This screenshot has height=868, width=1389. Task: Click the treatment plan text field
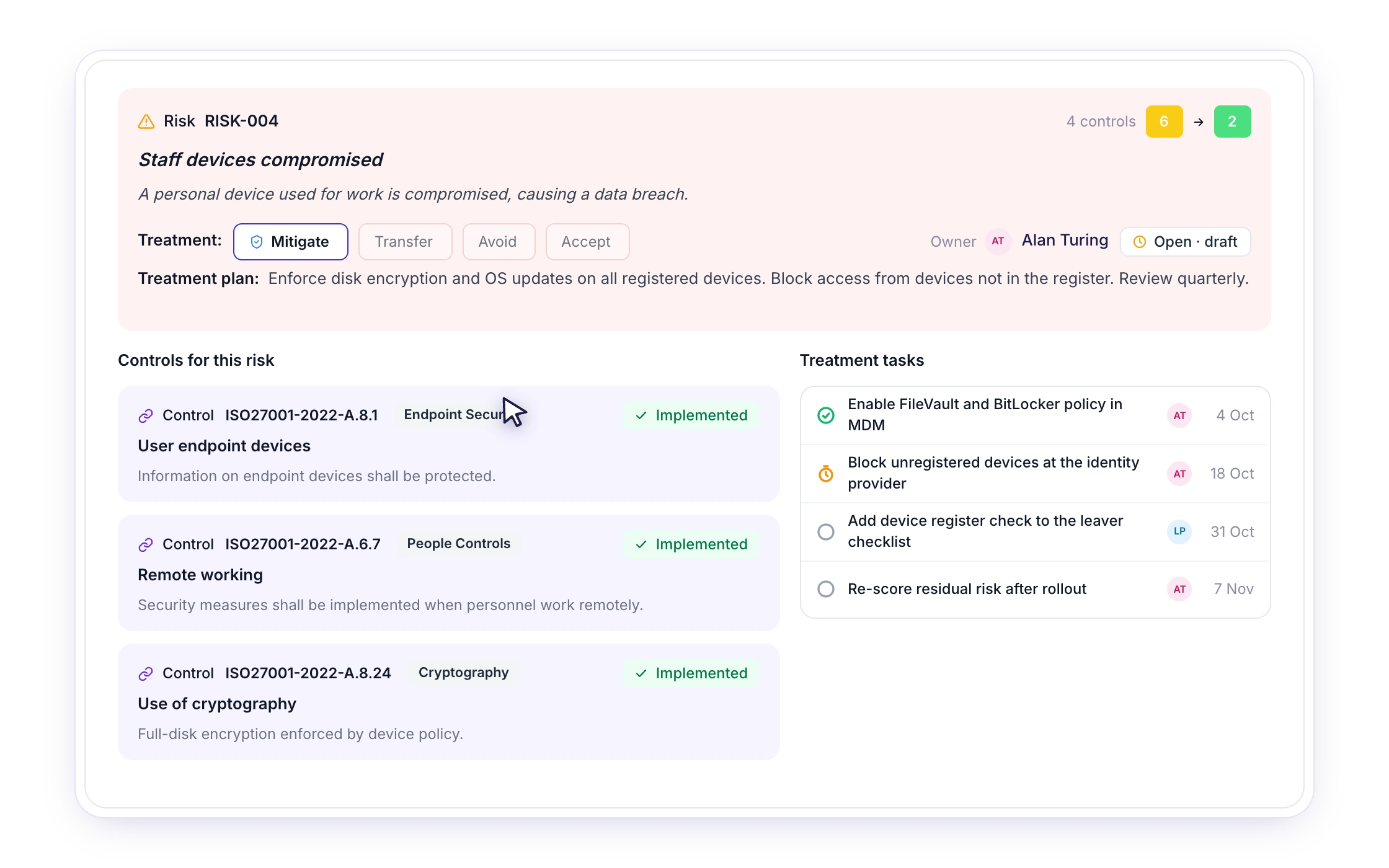(x=758, y=279)
